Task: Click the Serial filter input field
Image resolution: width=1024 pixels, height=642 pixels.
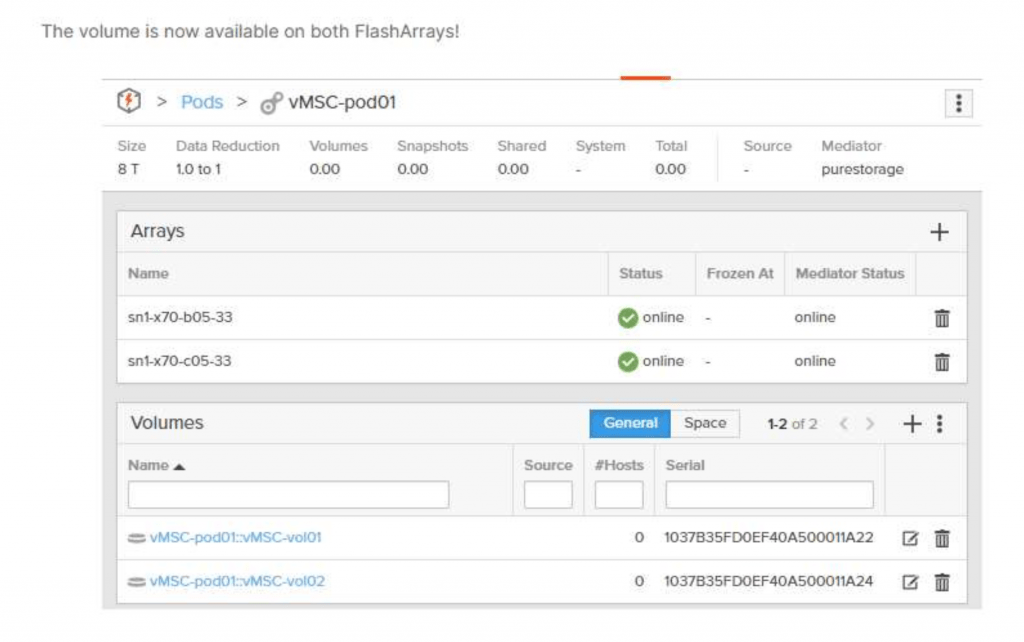Action: coord(769,494)
